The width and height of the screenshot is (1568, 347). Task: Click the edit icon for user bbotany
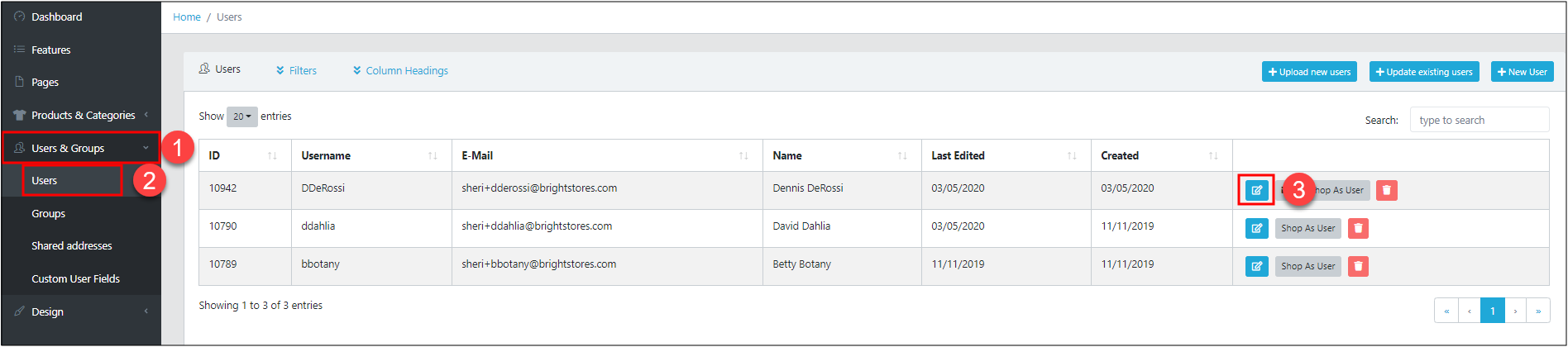pos(1256,266)
